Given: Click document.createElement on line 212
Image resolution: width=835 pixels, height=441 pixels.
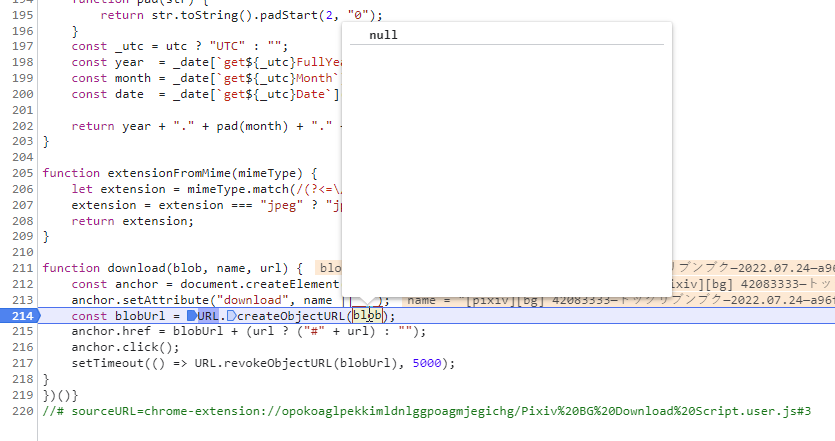Looking at the screenshot, I should coord(259,284).
